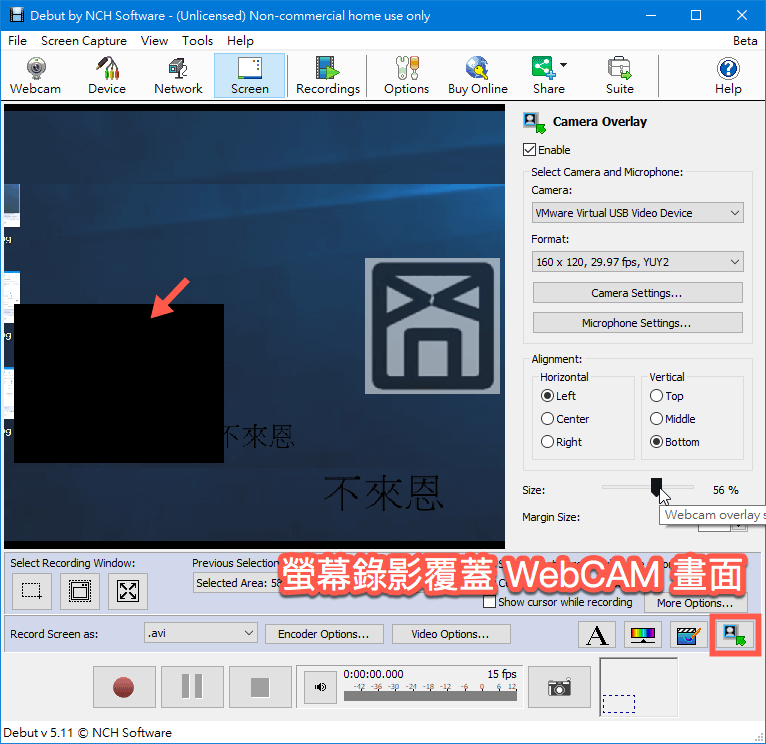This screenshot has width=766, height=744.
Task: Open the camera Format dropdown
Action: pyautogui.click(x=637, y=262)
